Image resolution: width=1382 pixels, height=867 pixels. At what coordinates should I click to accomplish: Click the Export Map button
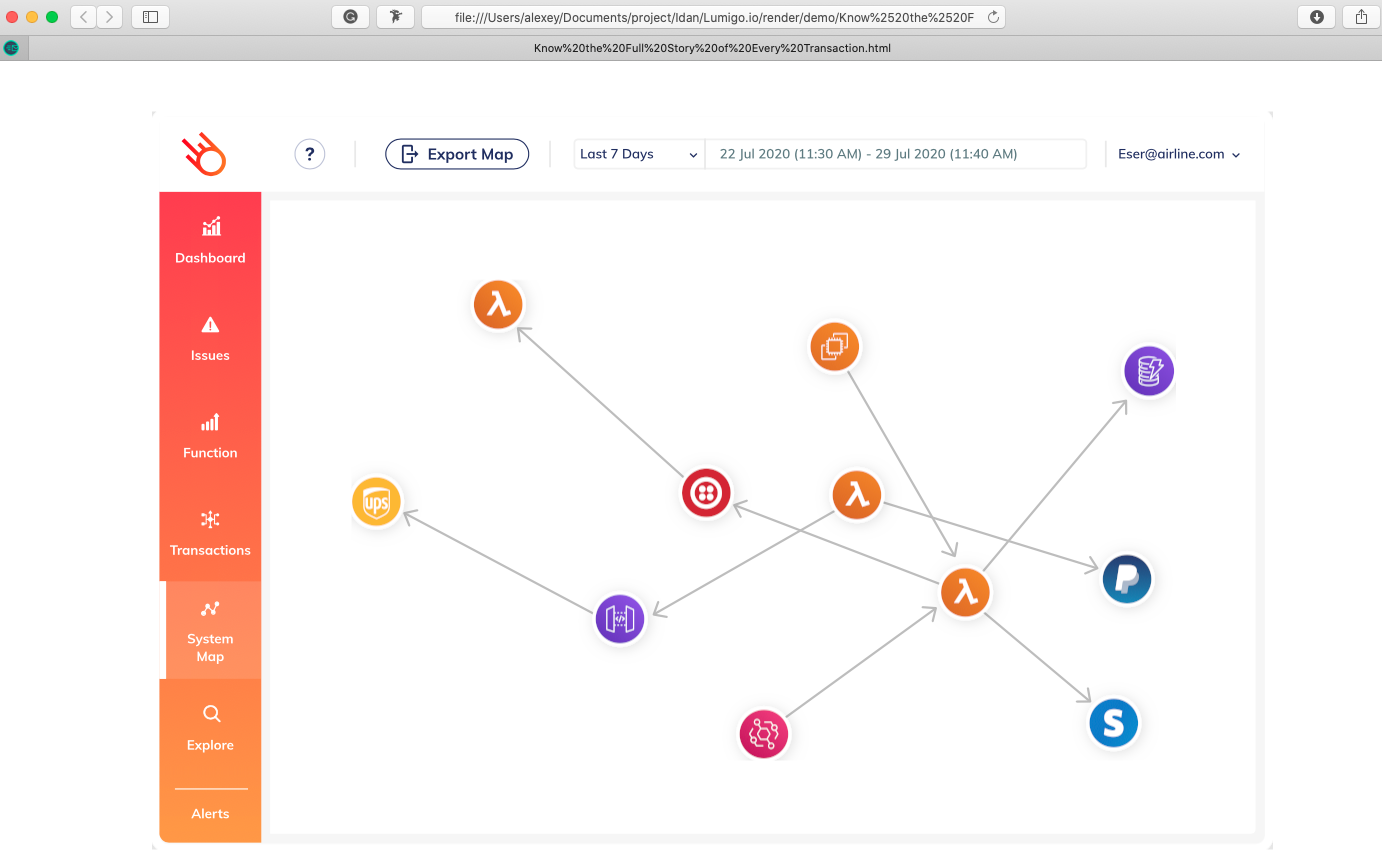click(x=457, y=154)
